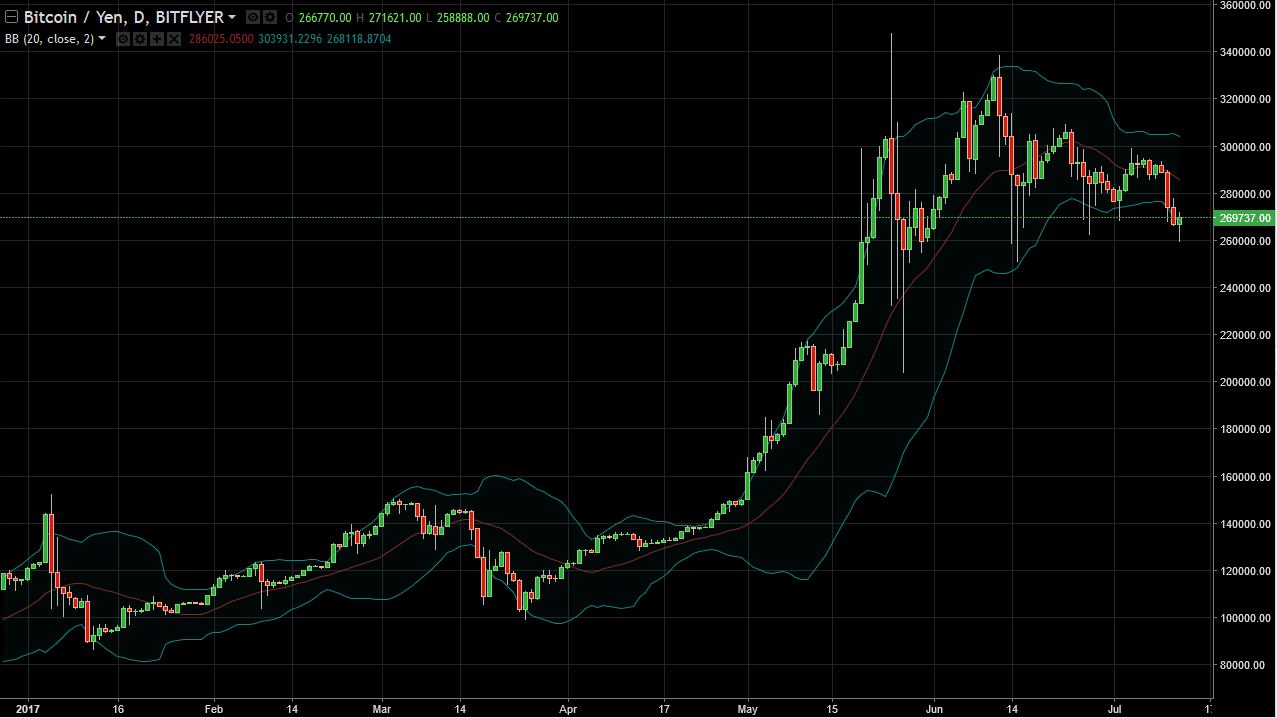Screen dimensions: 1277x718
Task: Click the Open price value 266770.00
Action: [x=329, y=18]
